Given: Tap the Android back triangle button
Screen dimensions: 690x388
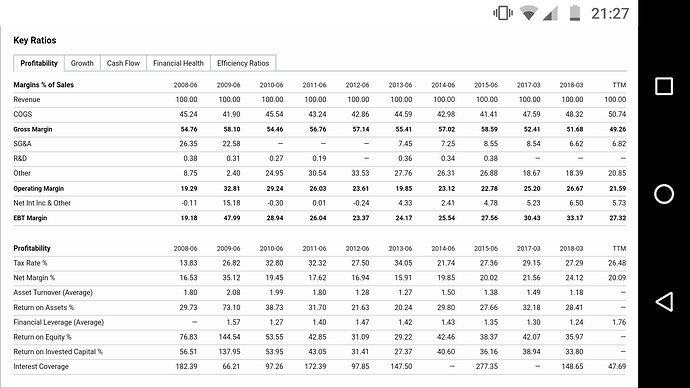Looking at the screenshot, I should [664, 302].
